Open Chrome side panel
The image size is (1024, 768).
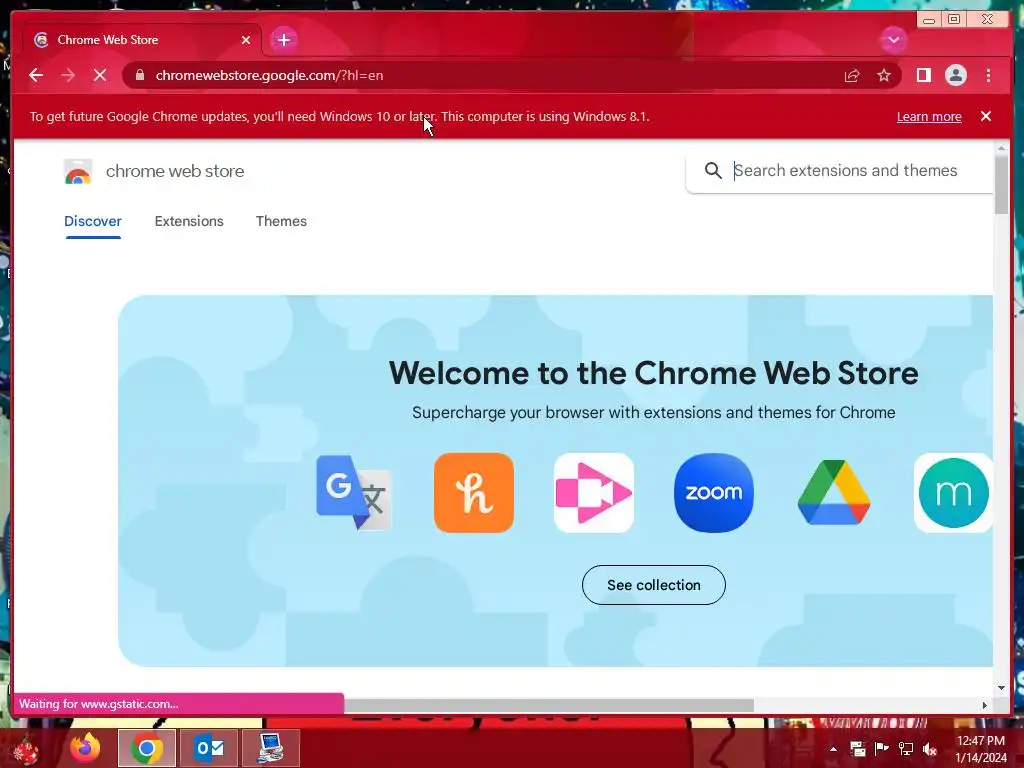click(x=923, y=75)
